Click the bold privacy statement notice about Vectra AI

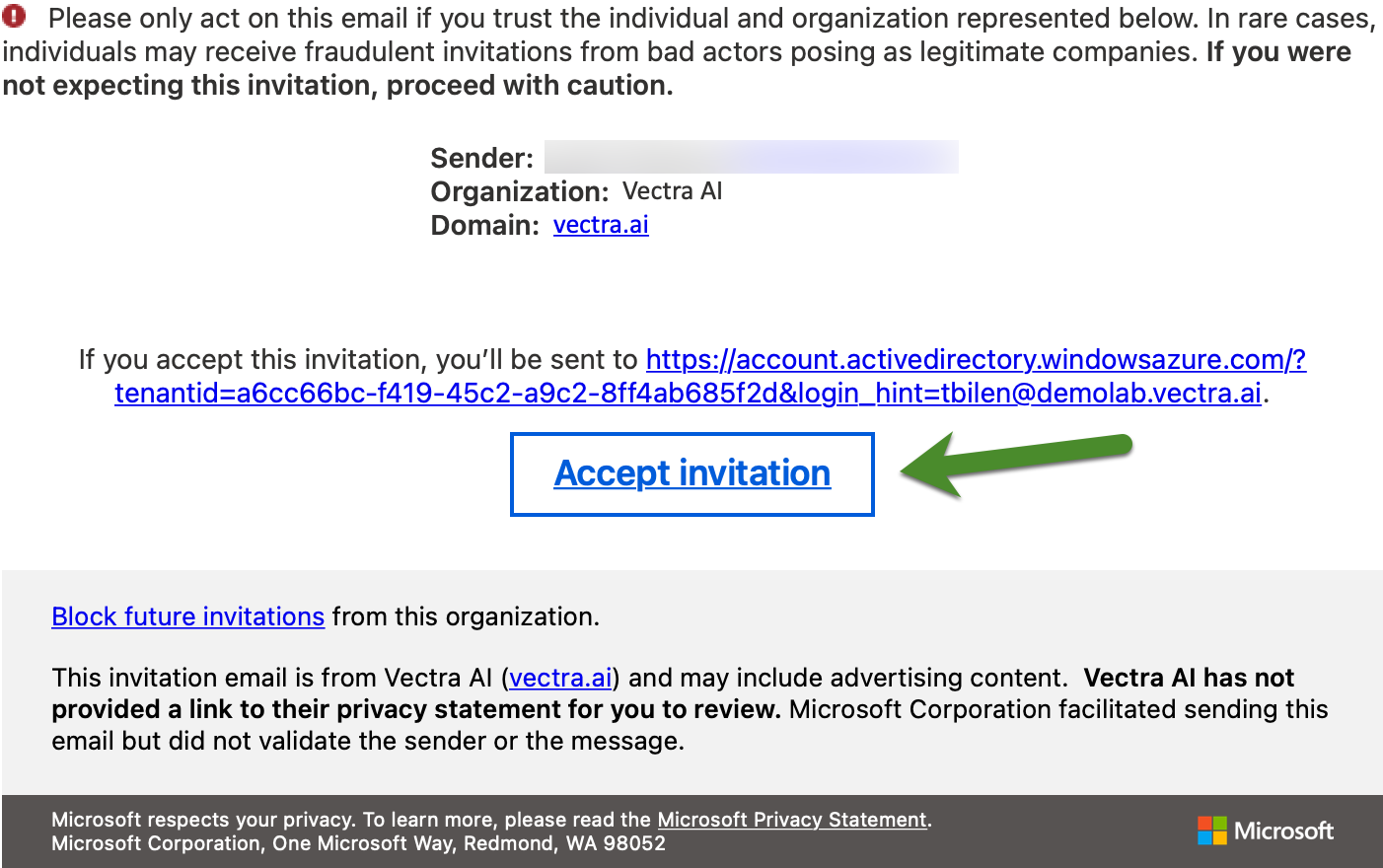pyautogui.click(x=414, y=709)
